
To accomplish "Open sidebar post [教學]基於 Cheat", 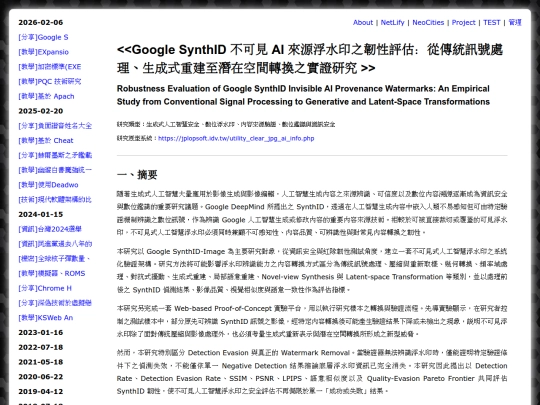I will (46, 141).
